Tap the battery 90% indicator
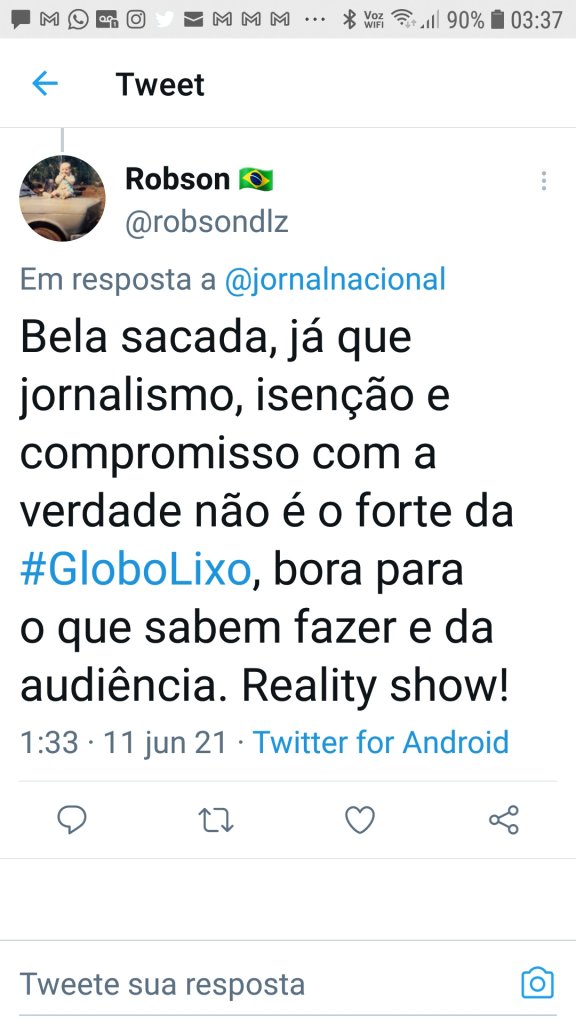The height and width of the screenshot is (1024, 576). pyautogui.click(x=475, y=20)
